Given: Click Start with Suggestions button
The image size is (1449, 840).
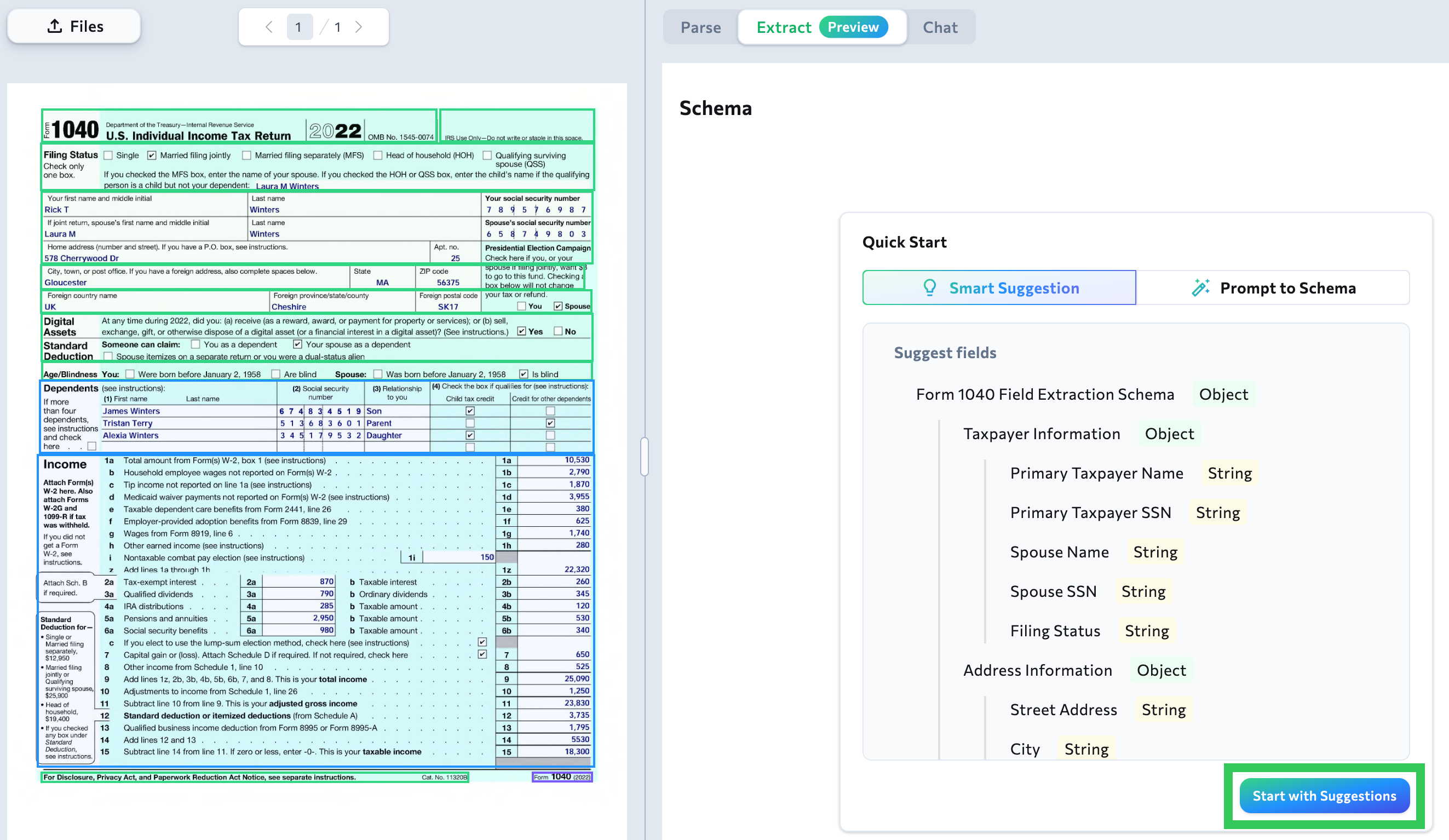Looking at the screenshot, I should (x=1324, y=796).
